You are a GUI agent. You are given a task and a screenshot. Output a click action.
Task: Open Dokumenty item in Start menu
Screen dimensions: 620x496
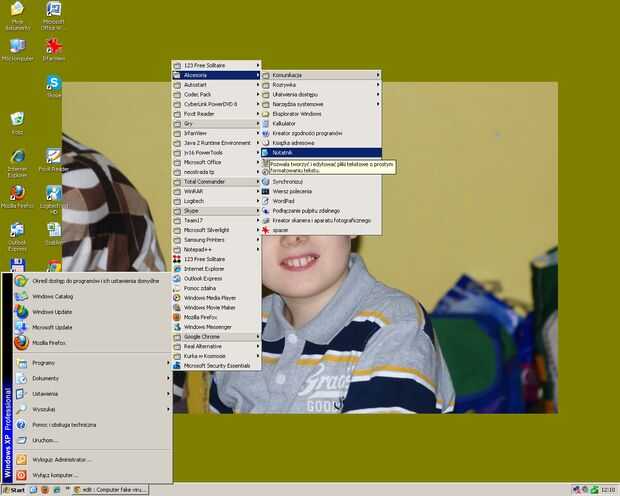92,378
